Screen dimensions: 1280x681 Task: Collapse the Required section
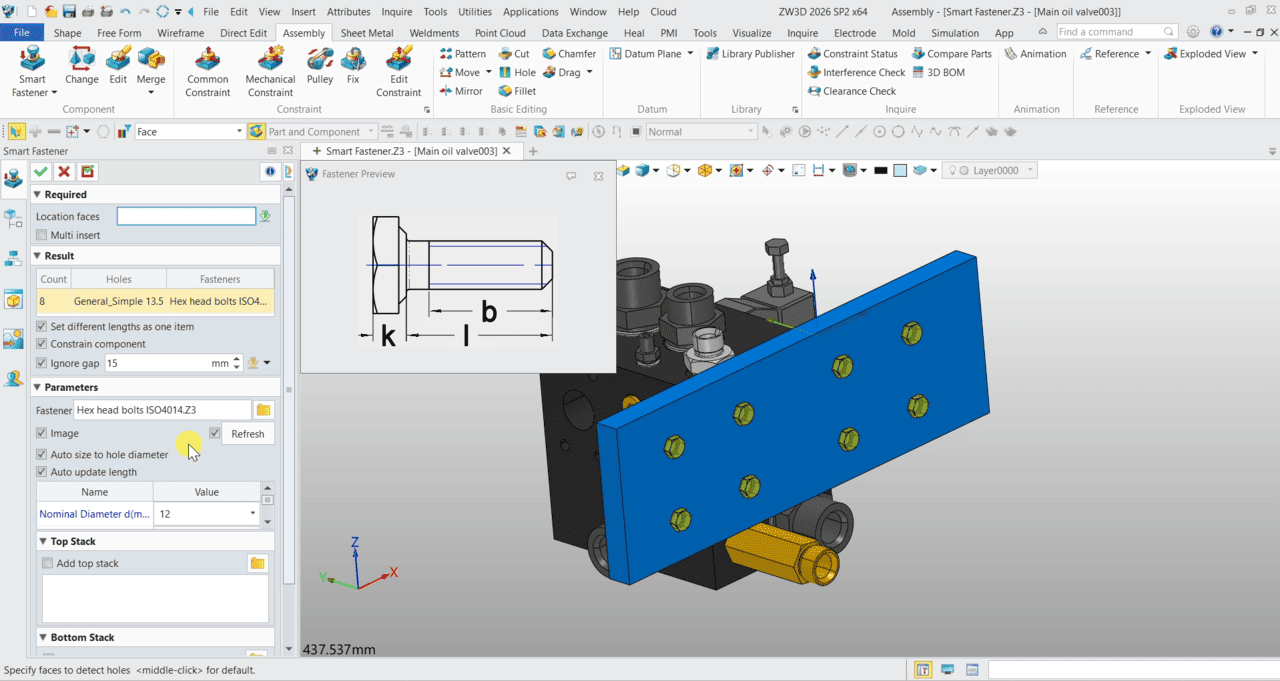(38, 195)
